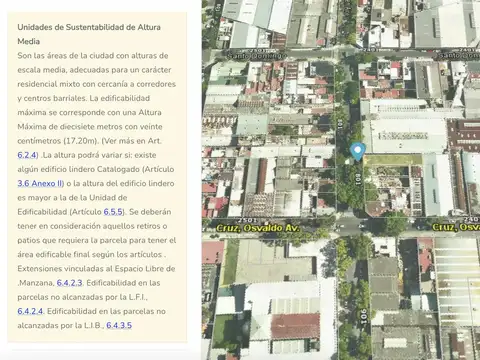Open the 6.4.2.4 article link
480x360 pixels.
tap(30, 311)
